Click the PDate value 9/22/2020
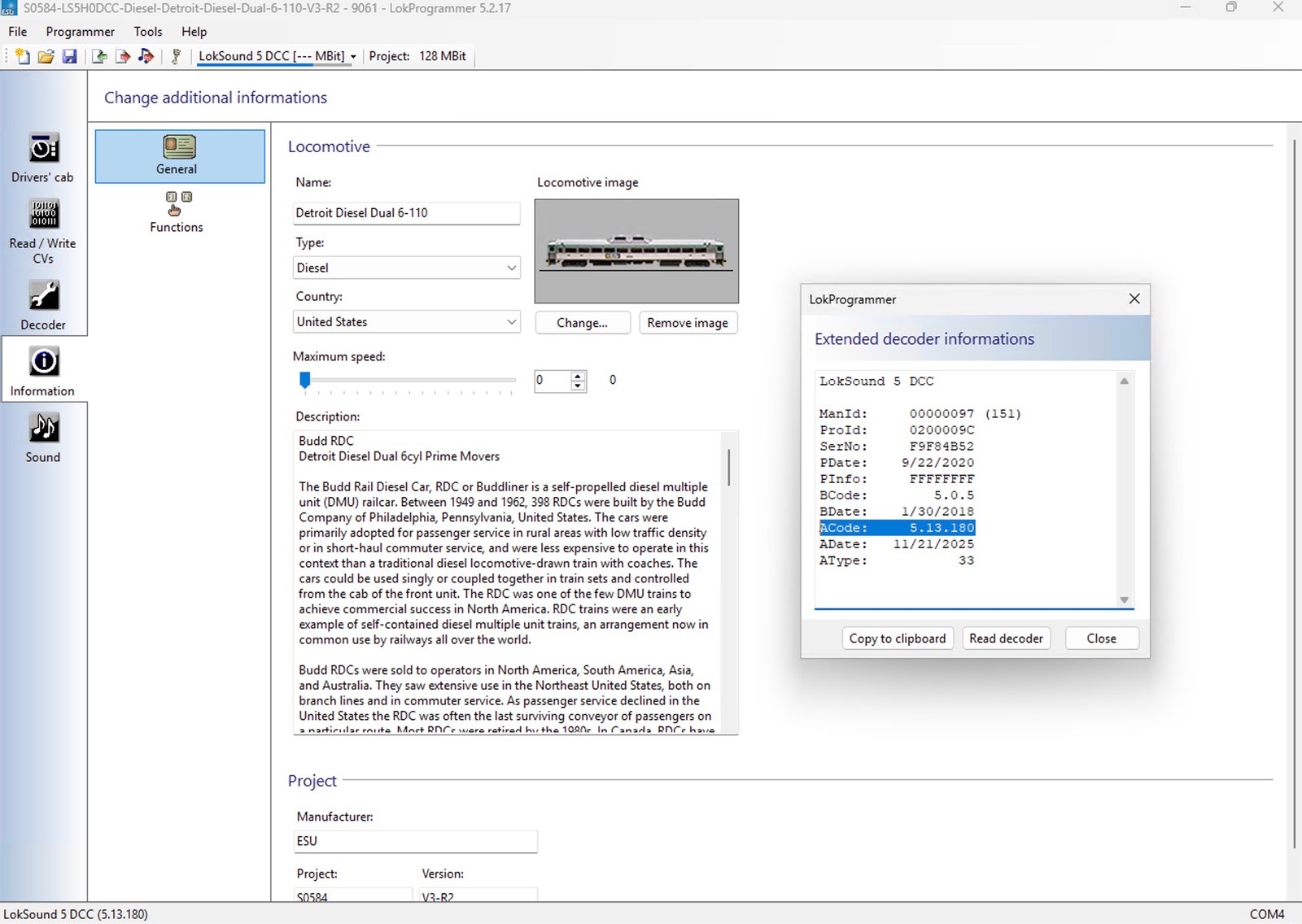Screen dimensions: 1302x924 pyautogui.click(x=937, y=463)
